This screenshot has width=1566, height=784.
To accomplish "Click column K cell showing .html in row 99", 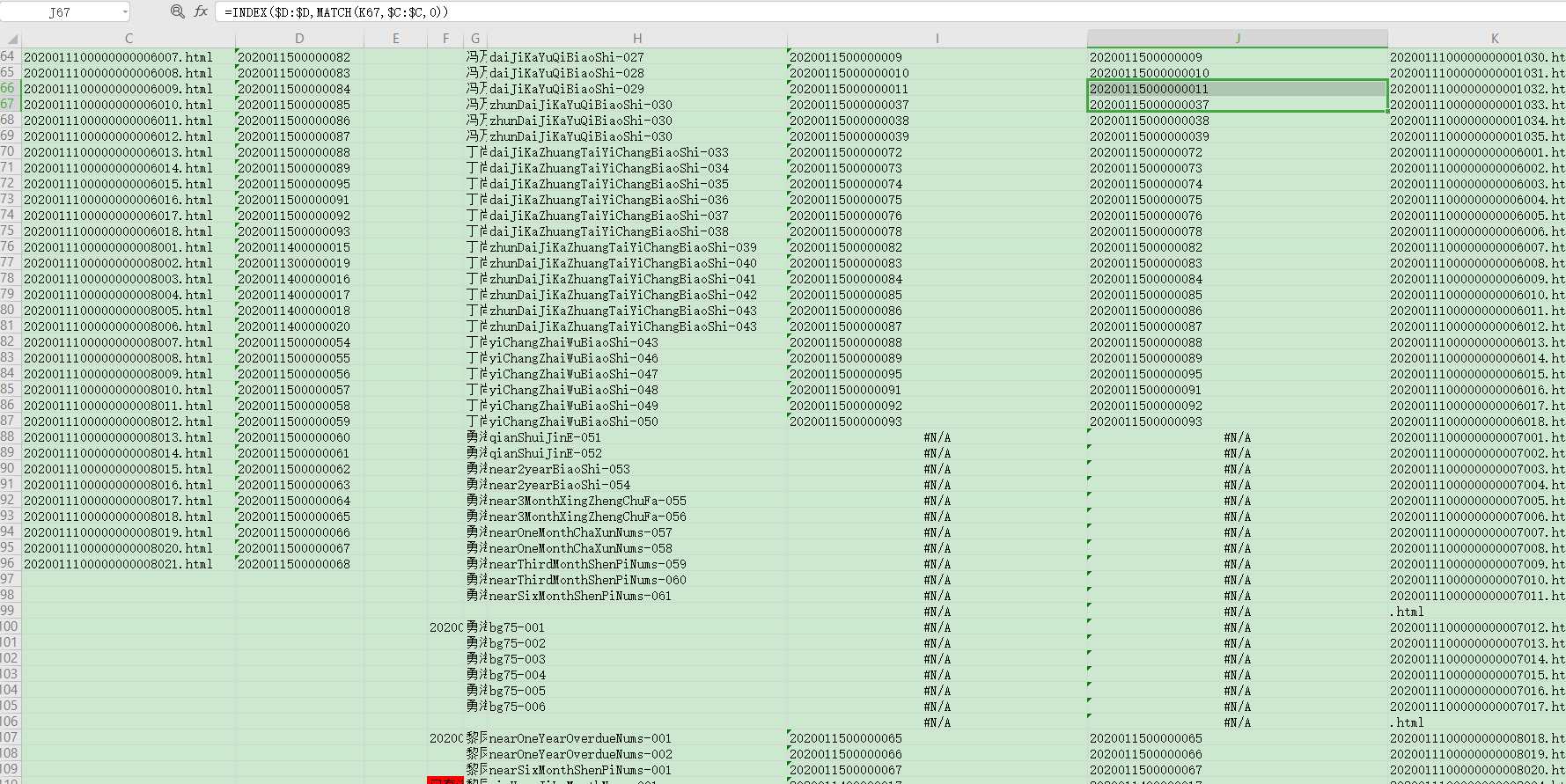I will click(x=1477, y=612).
